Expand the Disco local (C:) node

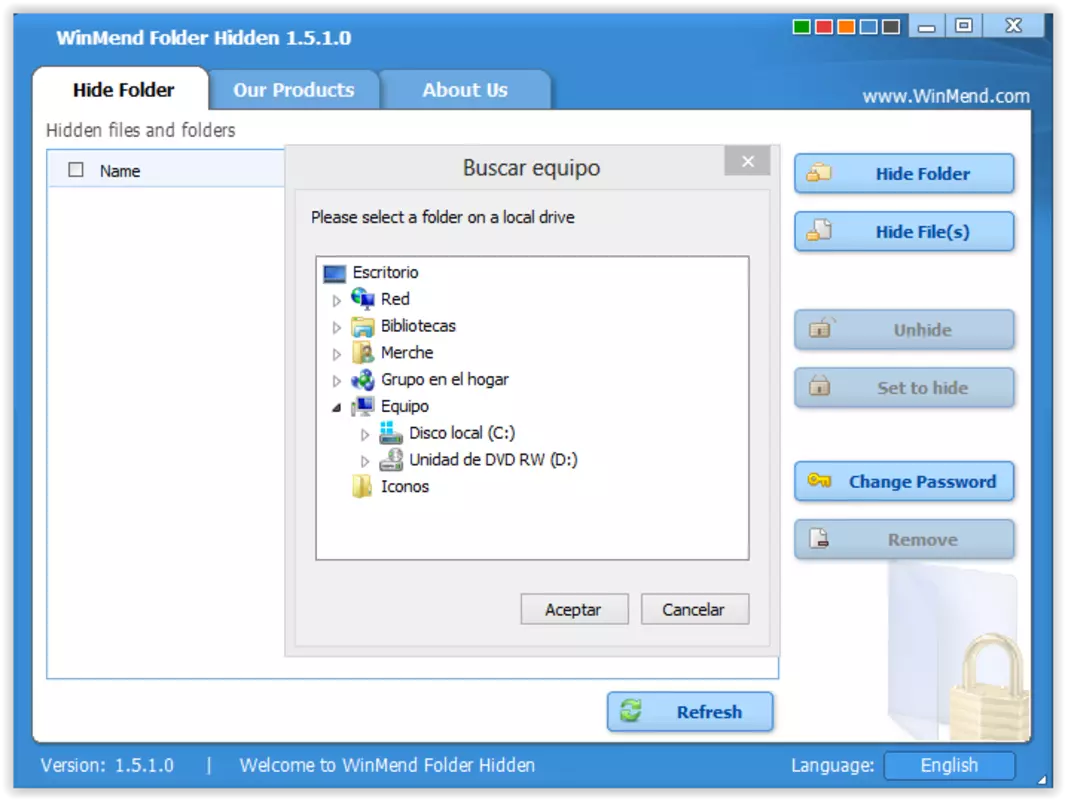[x=365, y=435]
